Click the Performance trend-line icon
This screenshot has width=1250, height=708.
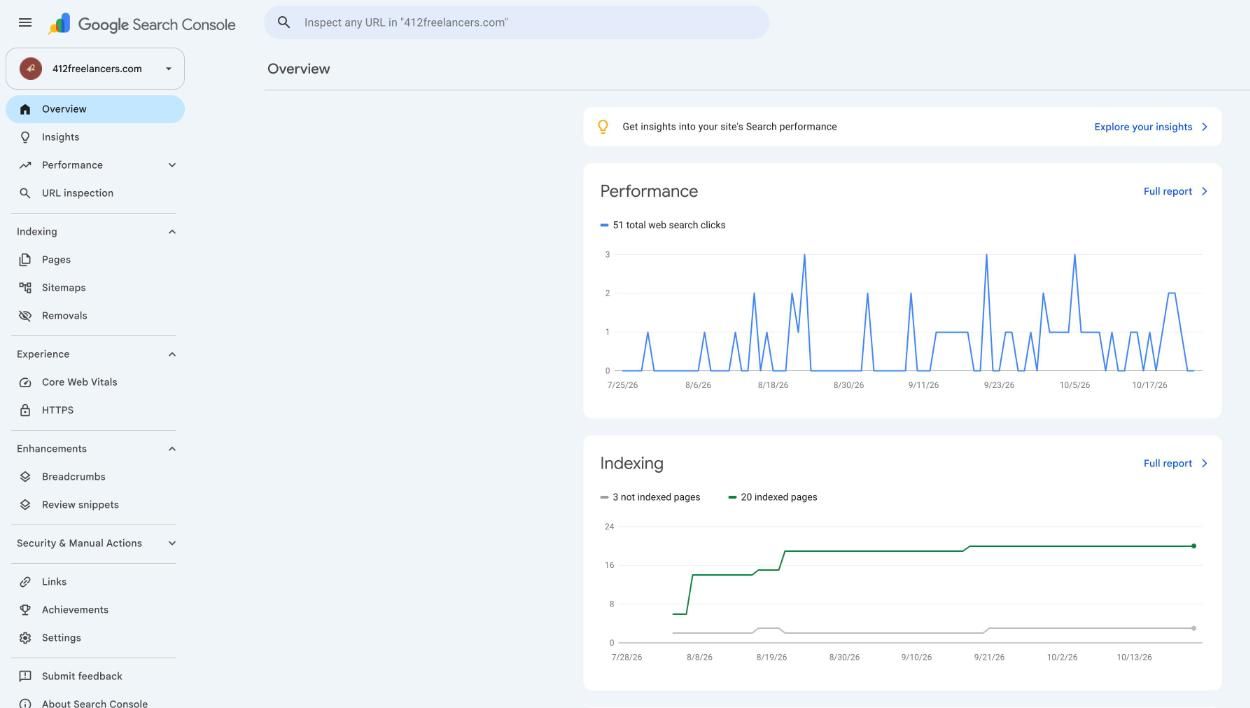(x=25, y=165)
